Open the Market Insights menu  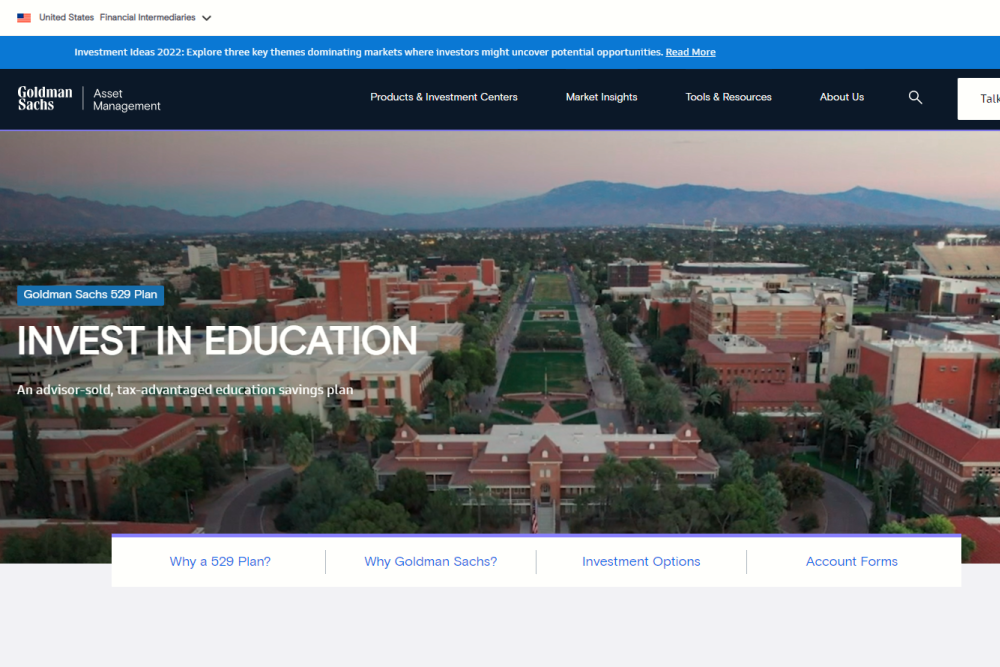[x=601, y=98]
